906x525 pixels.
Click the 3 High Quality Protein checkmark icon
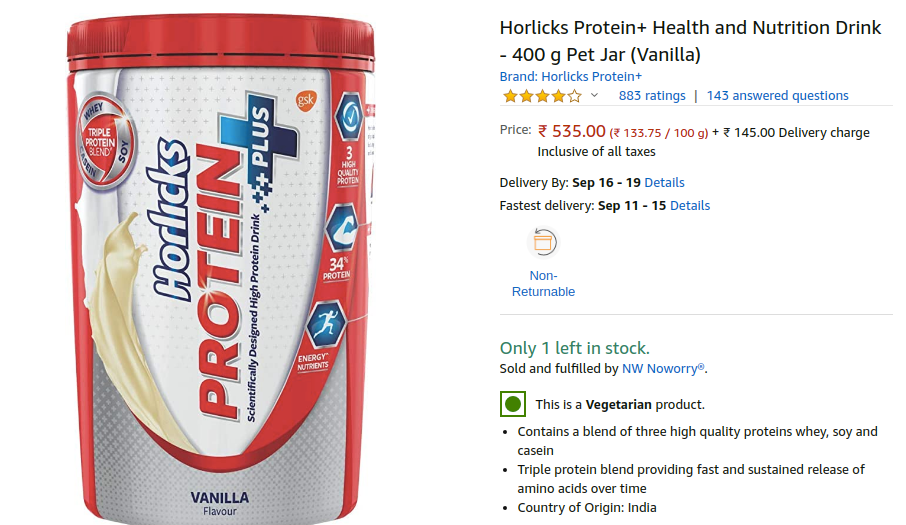click(x=350, y=116)
